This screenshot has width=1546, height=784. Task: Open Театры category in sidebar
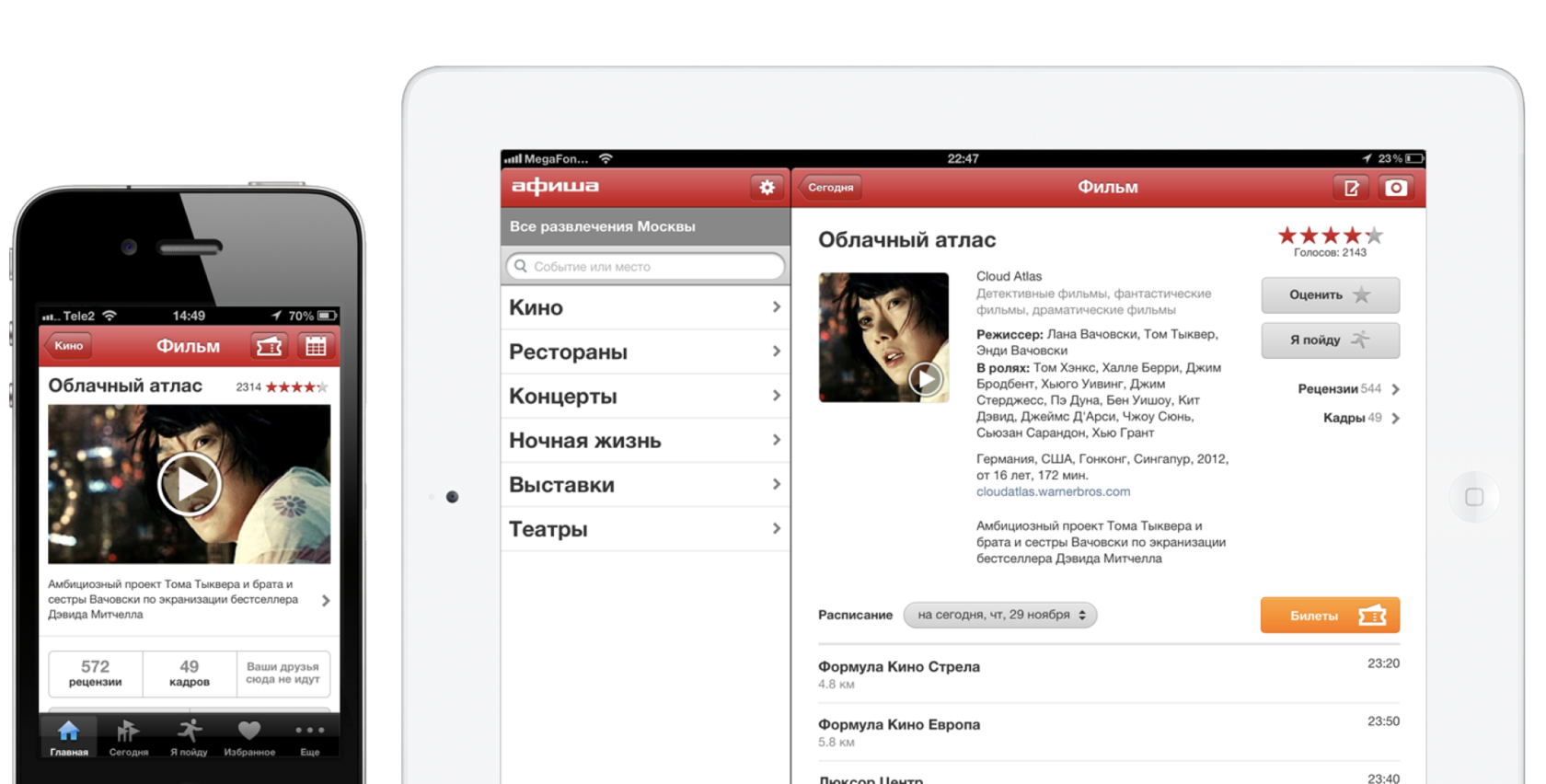(645, 528)
